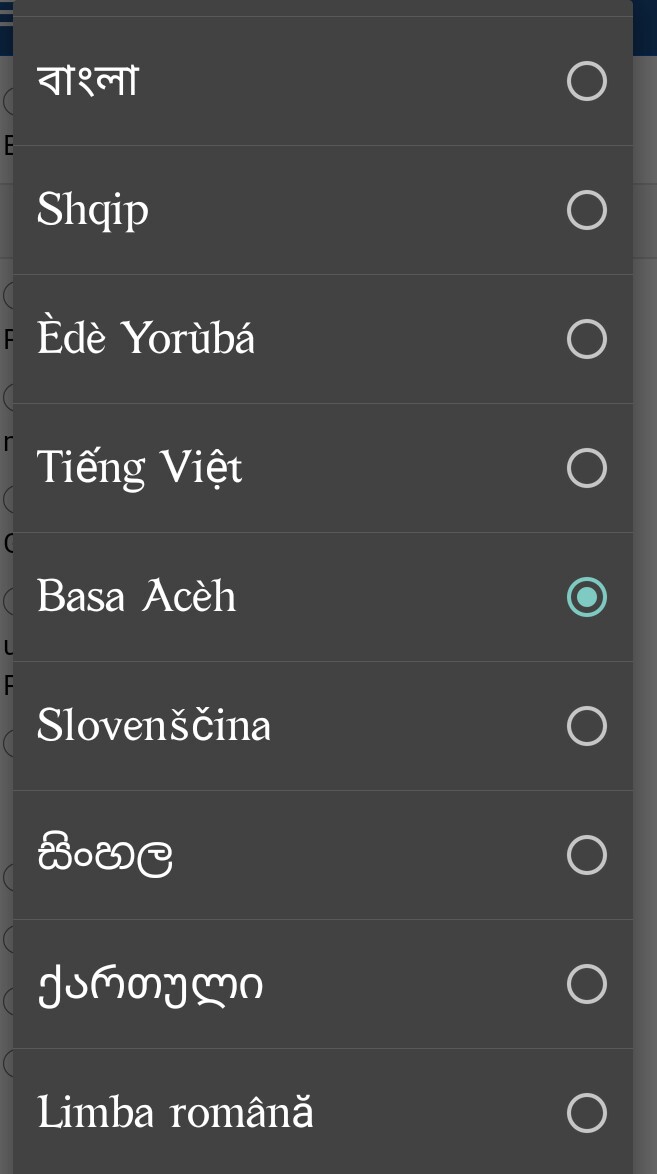657x1174 pixels.
Task: Click the selected Basa Acèh radio button
Action: click(586, 597)
